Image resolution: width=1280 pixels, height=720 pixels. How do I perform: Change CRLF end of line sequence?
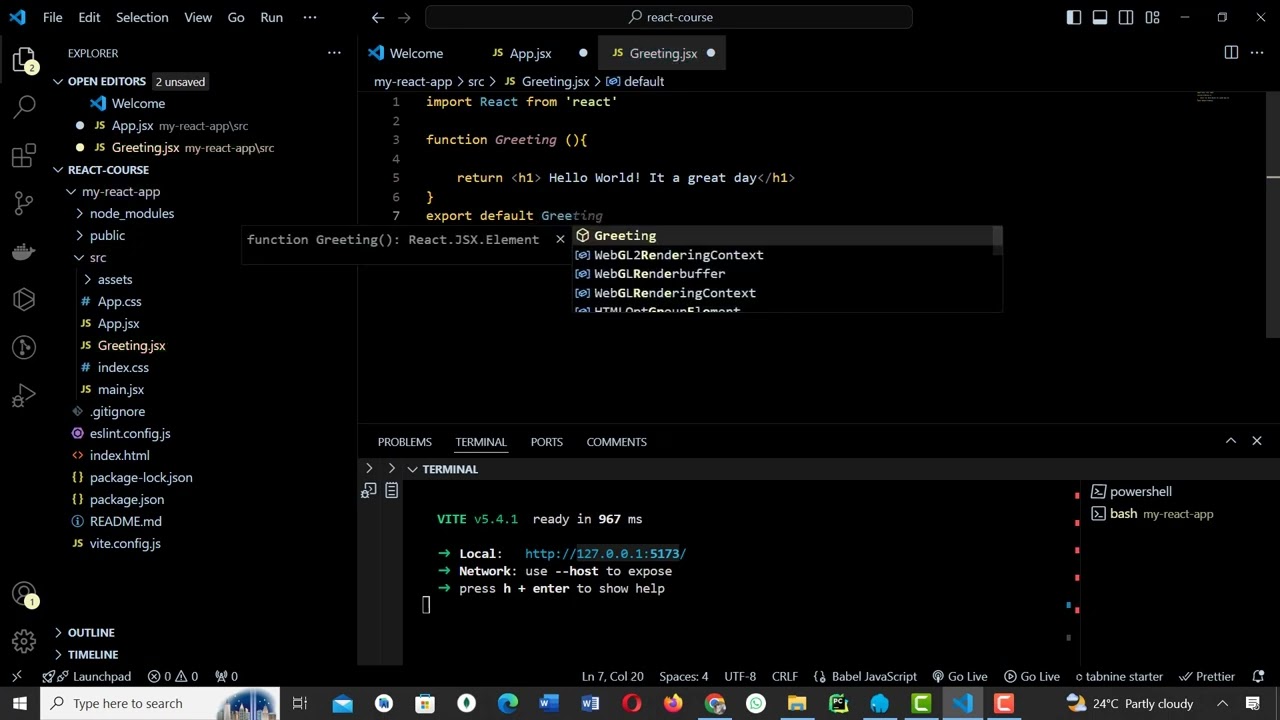pos(785,676)
